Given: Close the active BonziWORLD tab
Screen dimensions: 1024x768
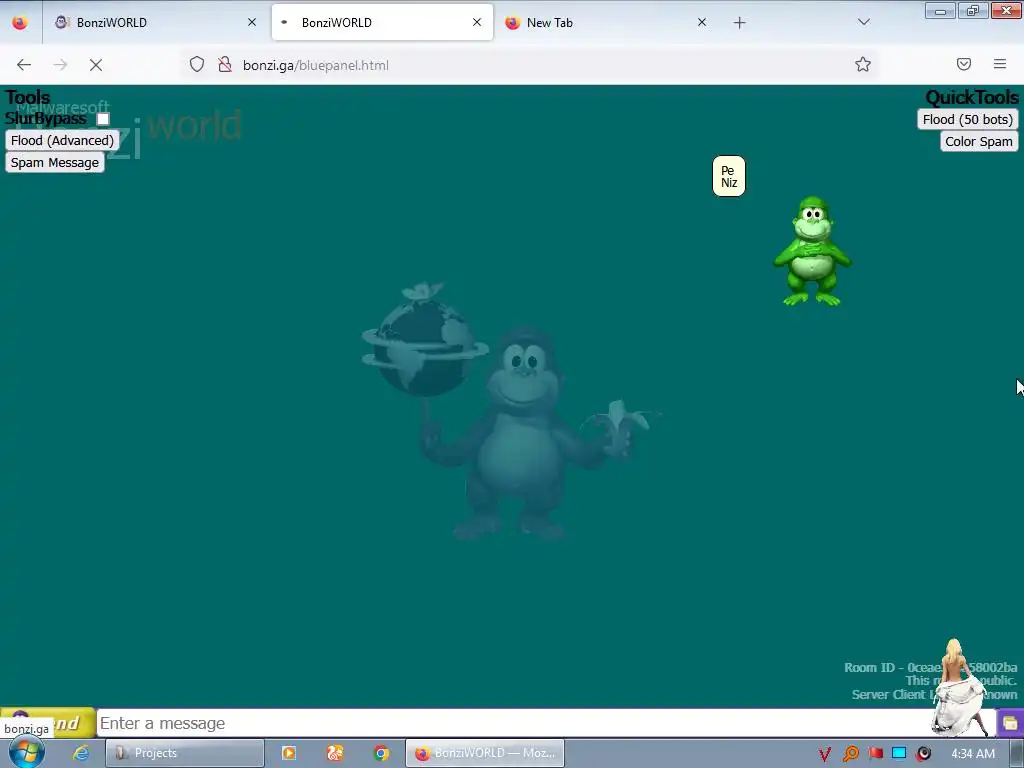Looking at the screenshot, I should coord(477,22).
